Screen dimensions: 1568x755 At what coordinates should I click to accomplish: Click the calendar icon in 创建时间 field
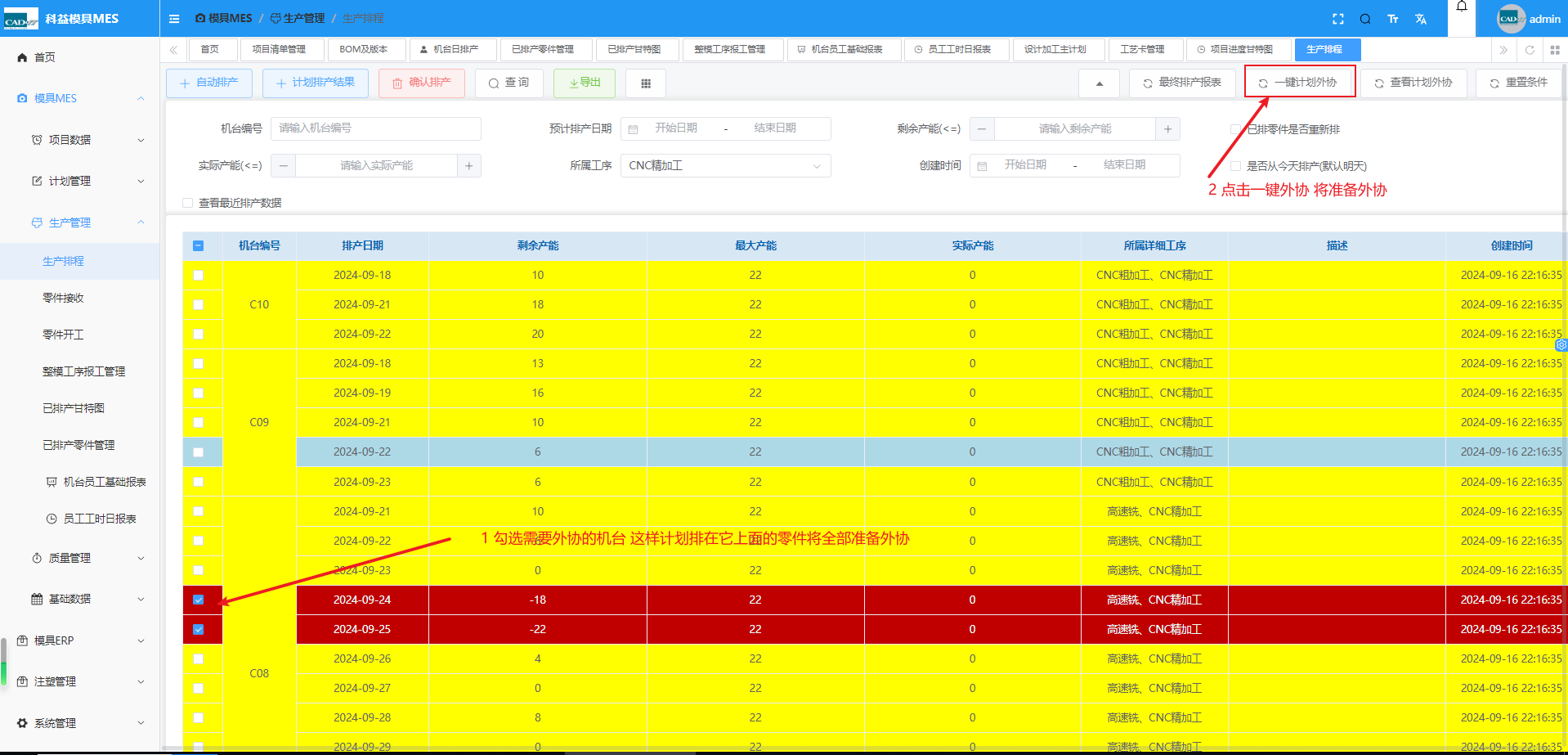click(x=982, y=165)
